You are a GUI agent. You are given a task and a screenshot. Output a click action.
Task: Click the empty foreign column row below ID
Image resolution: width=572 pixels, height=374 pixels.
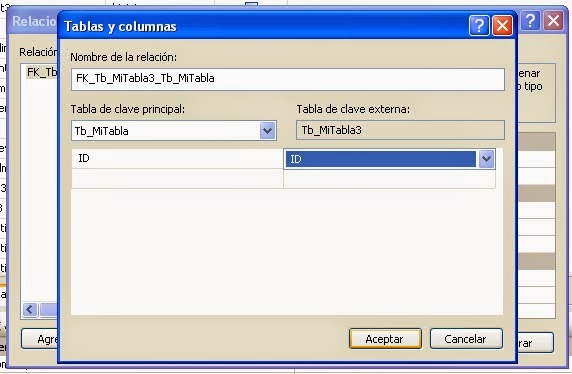[389, 178]
